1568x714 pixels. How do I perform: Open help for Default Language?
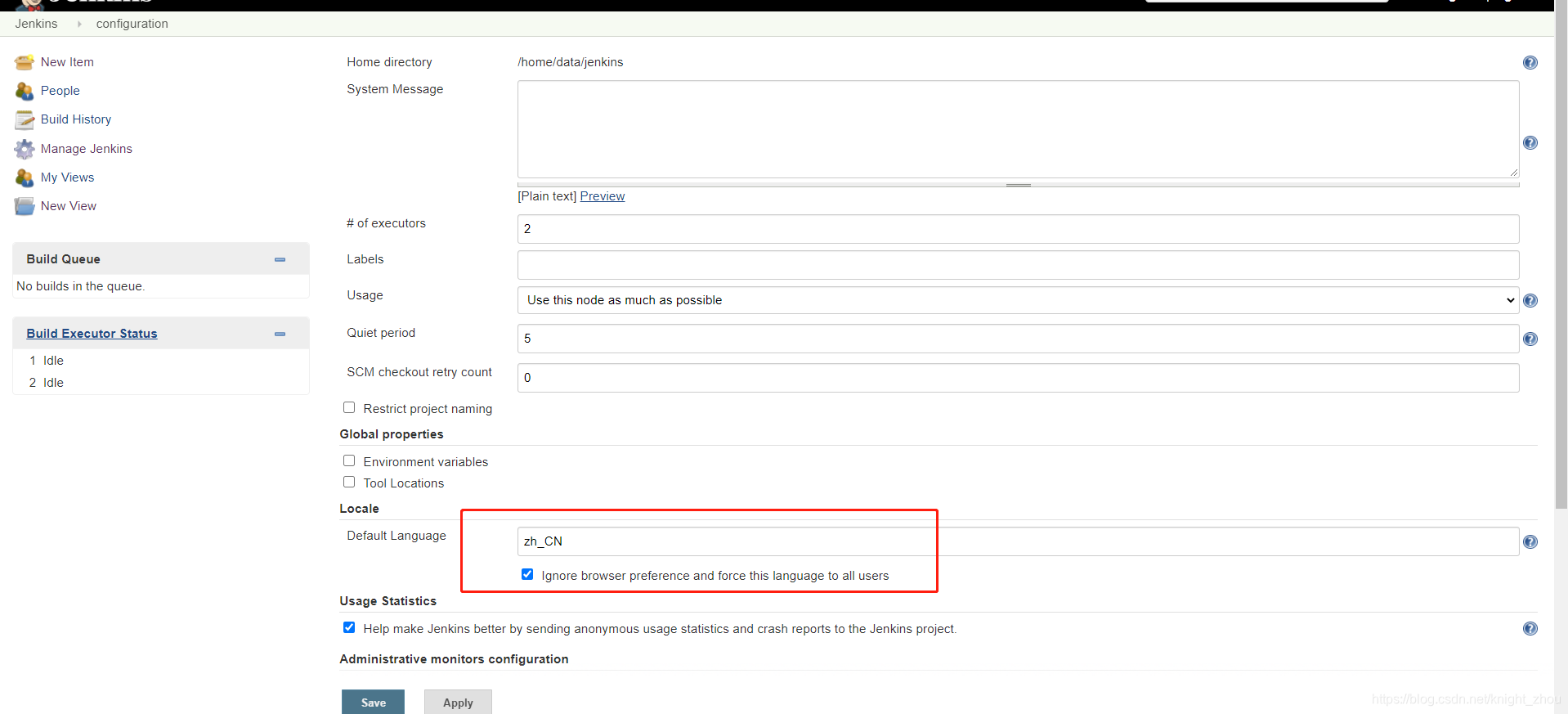click(x=1530, y=542)
